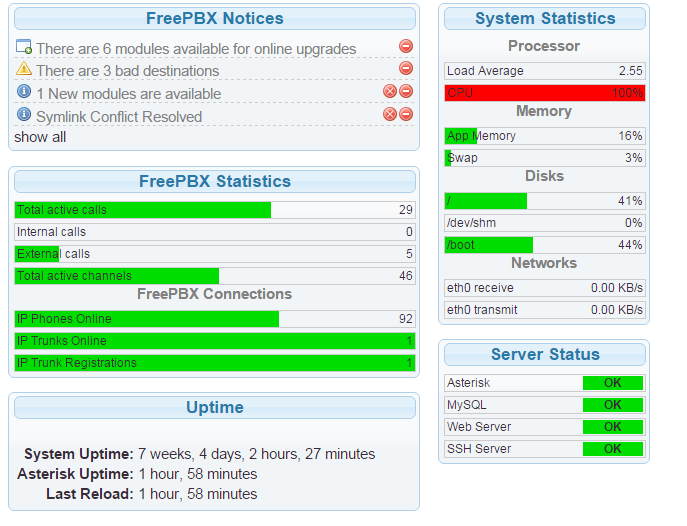Click the Asterisk Uptime value text
Image resolution: width=687 pixels, height=526 pixels.
(x=198, y=474)
